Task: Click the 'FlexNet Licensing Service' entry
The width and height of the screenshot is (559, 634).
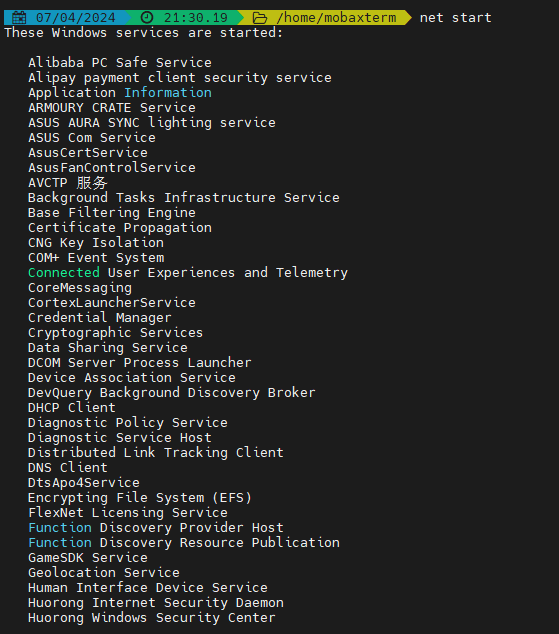Action: tap(128, 513)
